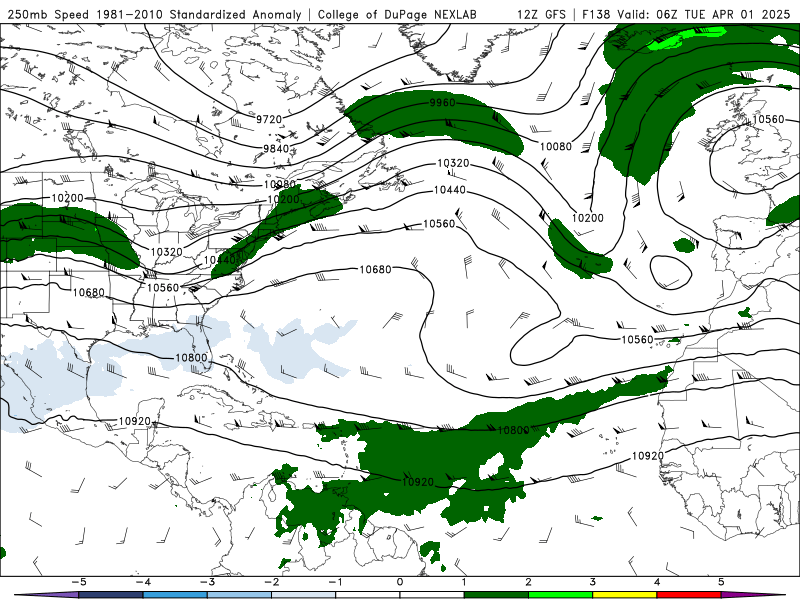Click the "9960" contour label
Viewport: 800px width, 600px height.
pyautogui.click(x=442, y=103)
